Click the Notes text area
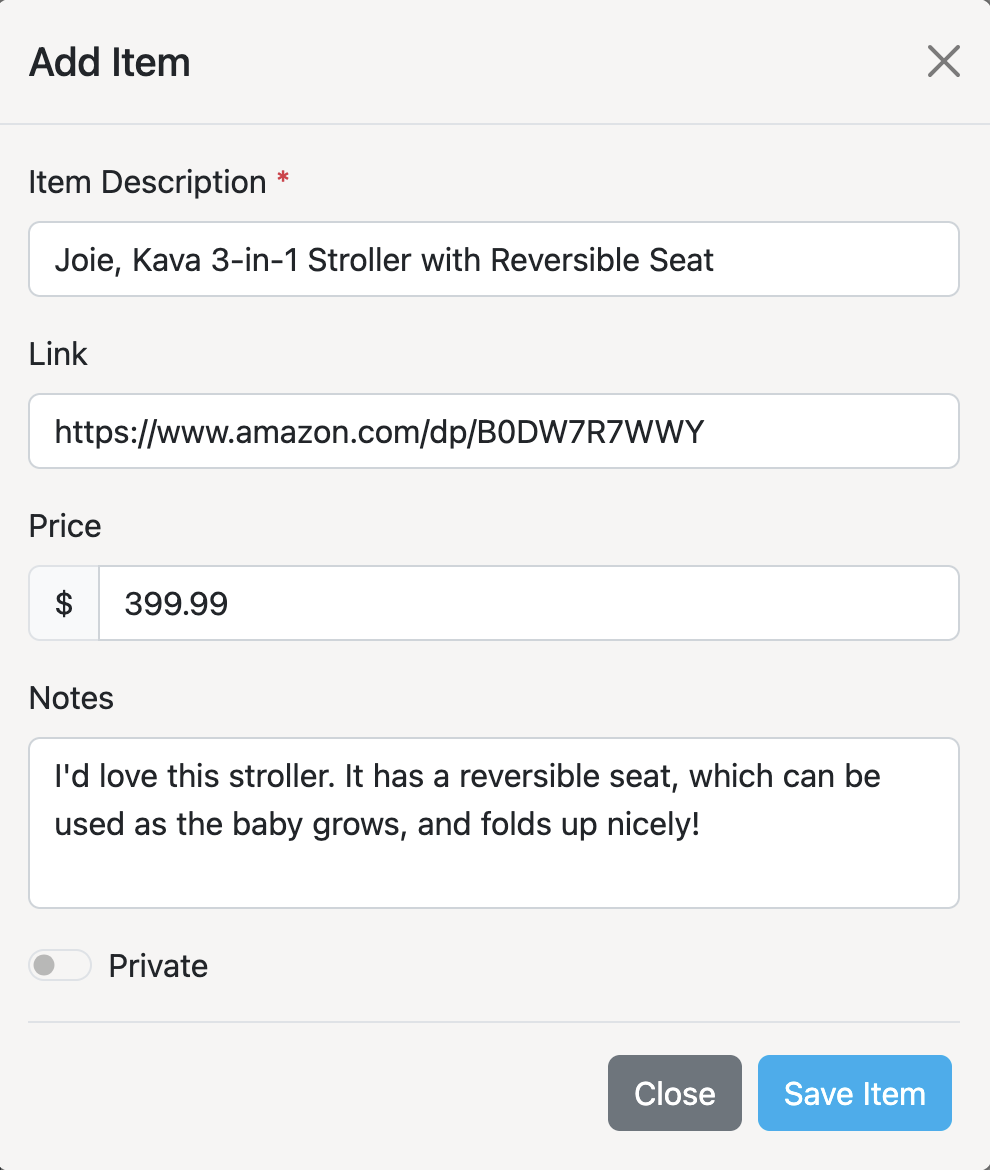 (494, 823)
